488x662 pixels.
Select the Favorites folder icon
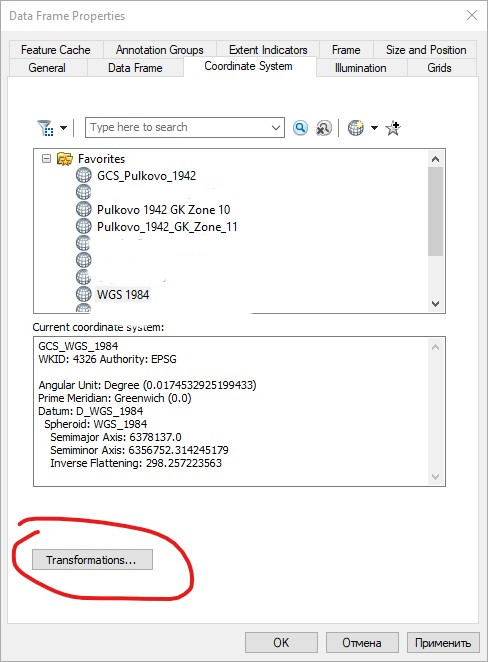65,159
